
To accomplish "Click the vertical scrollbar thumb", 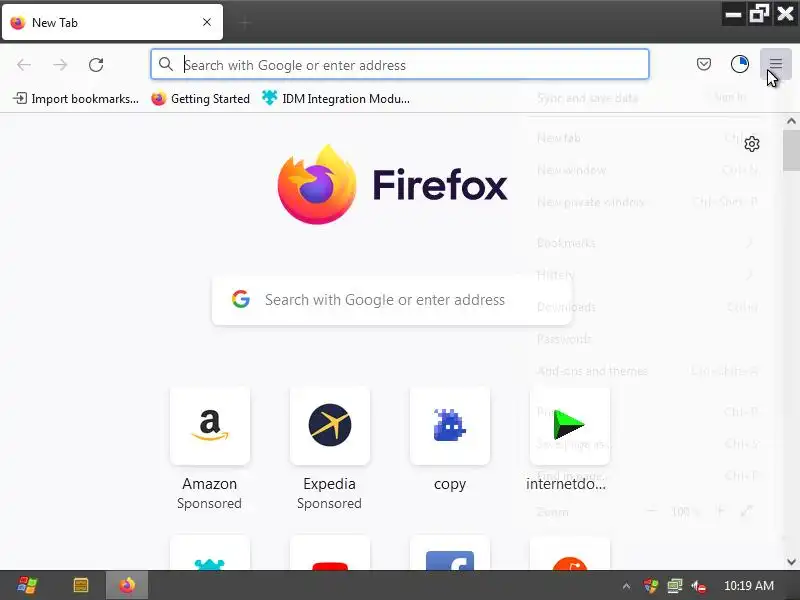I will 791,150.
